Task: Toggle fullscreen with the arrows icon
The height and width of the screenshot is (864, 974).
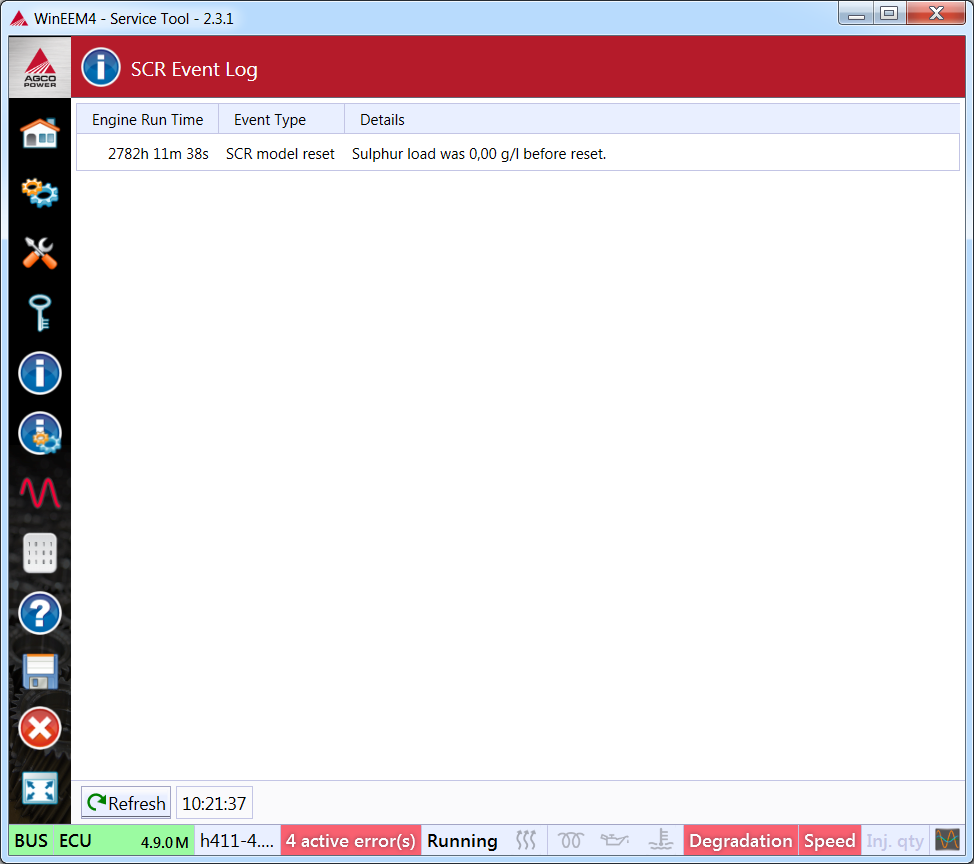Action: (x=40, y=788)
